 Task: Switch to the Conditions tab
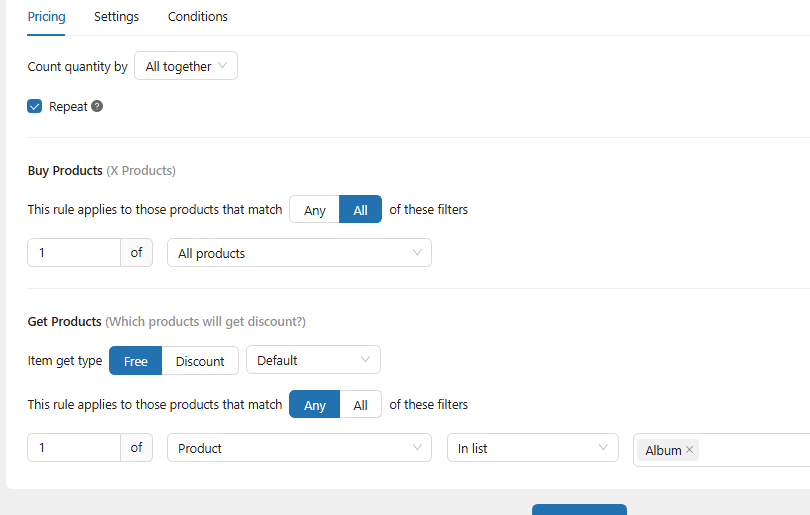[x=197, y=17]
